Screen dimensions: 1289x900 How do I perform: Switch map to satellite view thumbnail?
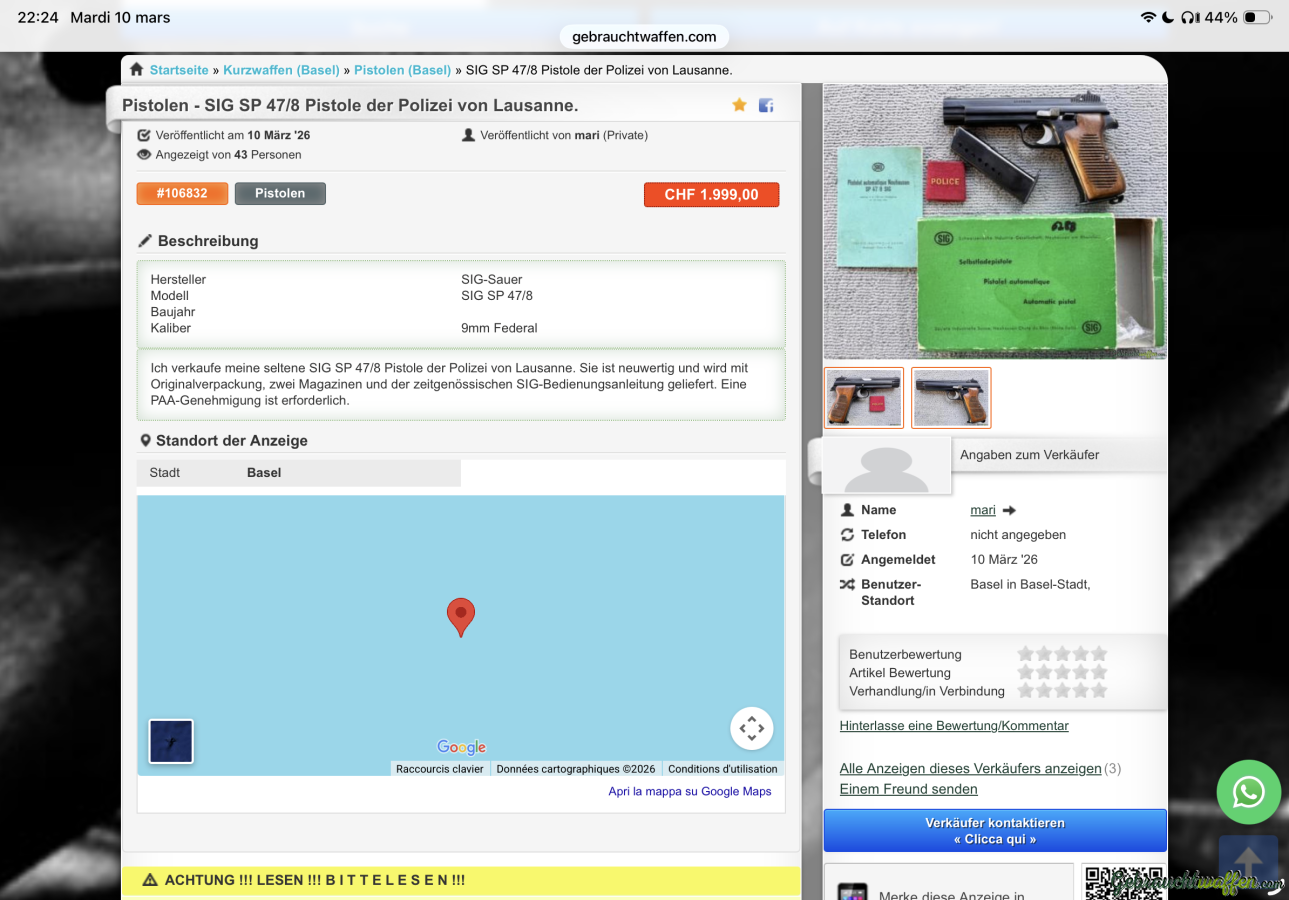coord(171,741)
